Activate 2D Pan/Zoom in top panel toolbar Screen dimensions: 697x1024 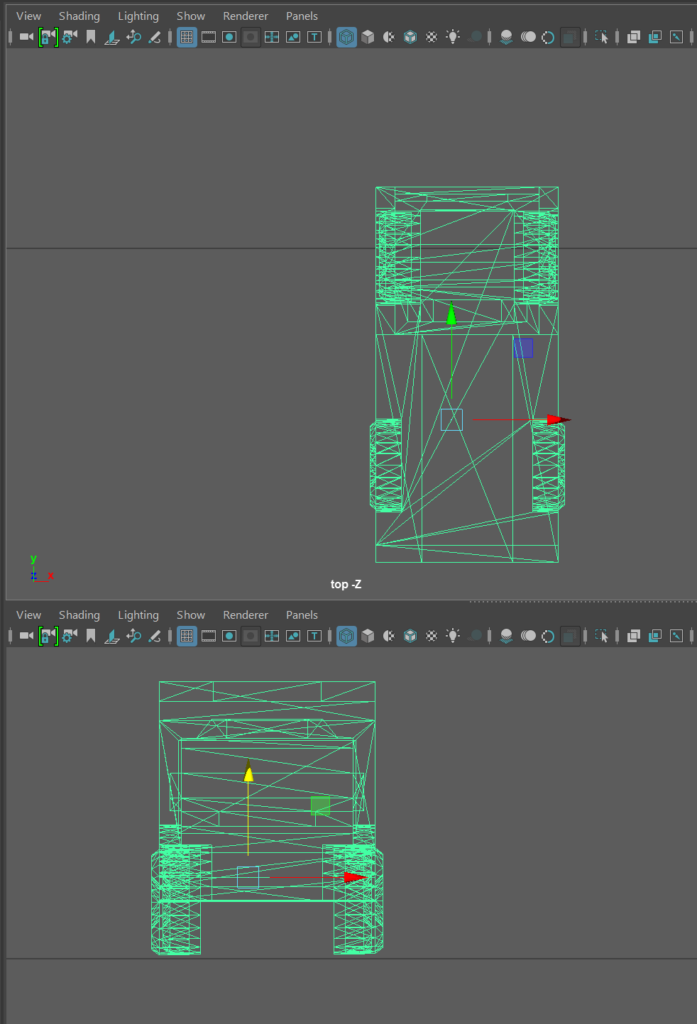pos(133,37)
